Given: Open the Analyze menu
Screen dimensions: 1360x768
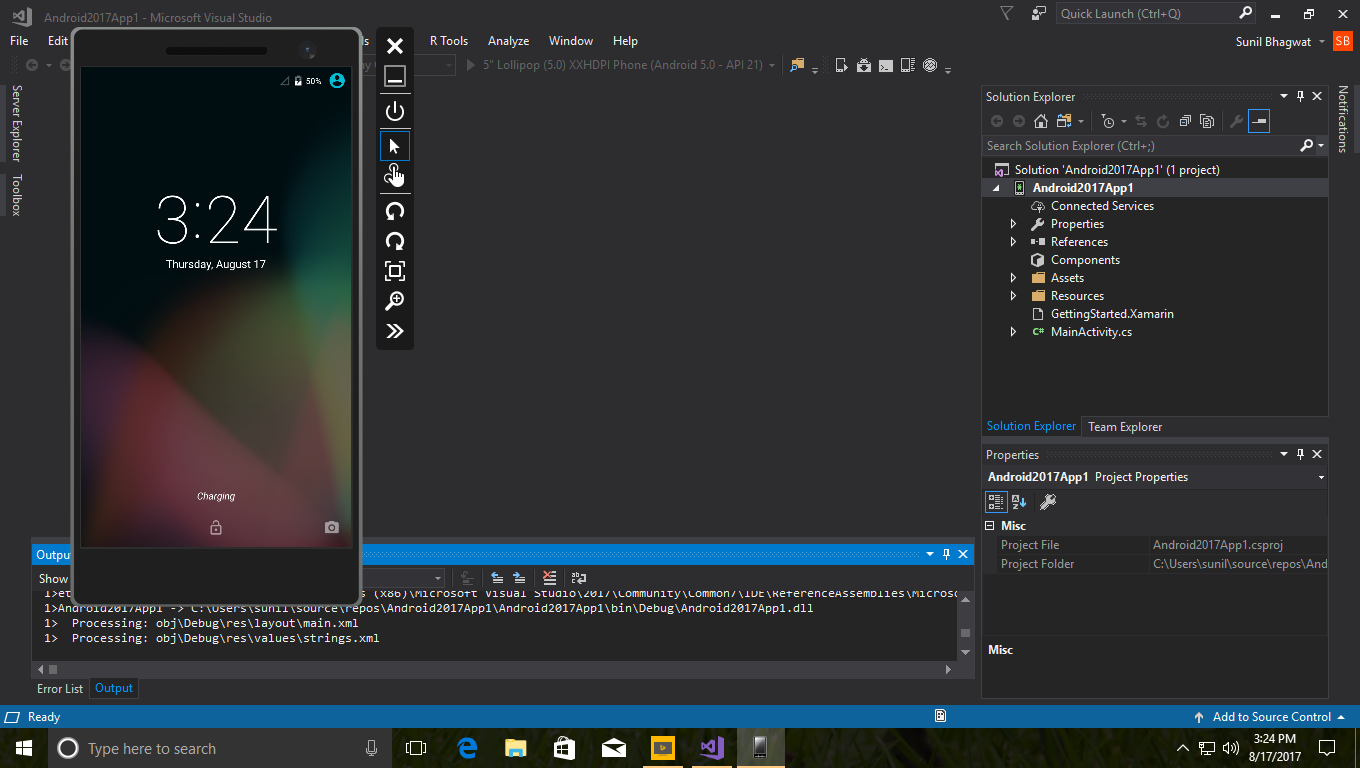Looking at the screenshot, I should tap(508, 41).
